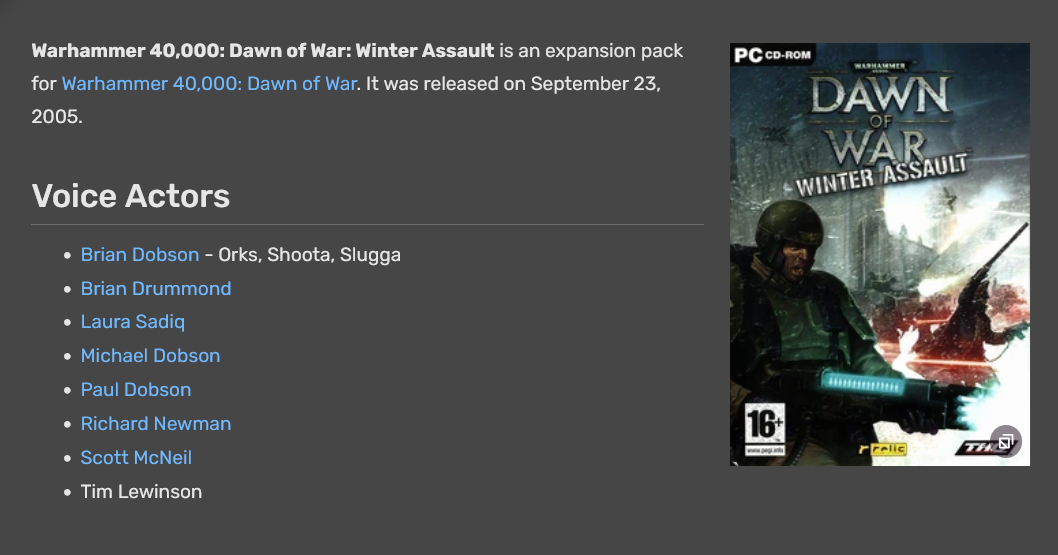Screen dimensions: 1058x555
Task: Click the enlarge image icon on cover art
Action: point(1006,442)
